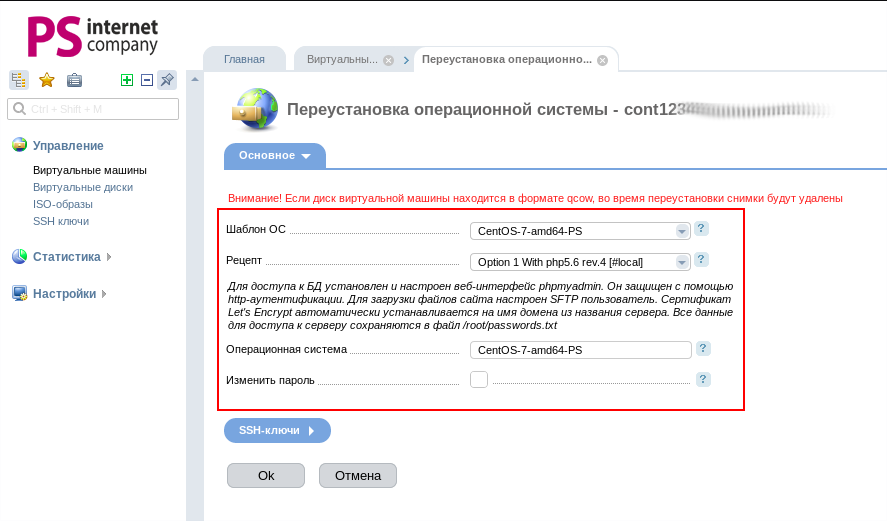
Task: Click help icon beside Изменить пароль
Action: click(x=703, y=379)
